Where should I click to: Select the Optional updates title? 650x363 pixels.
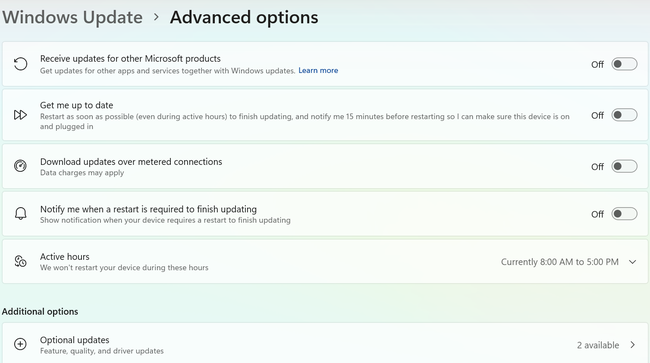tap(75, 340)
